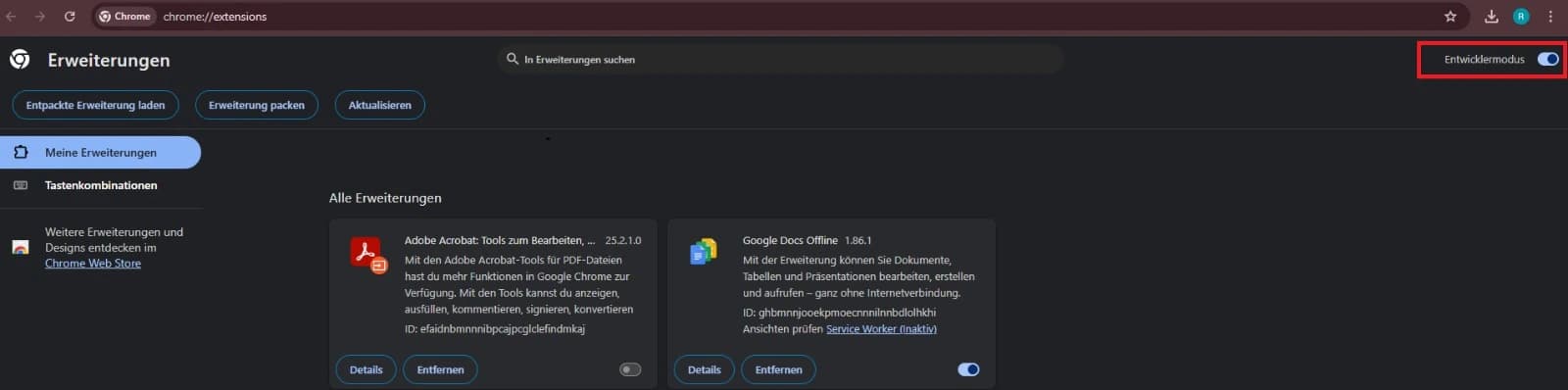
Task: Open the profile avatar menu
Action: coord(1521,17)
